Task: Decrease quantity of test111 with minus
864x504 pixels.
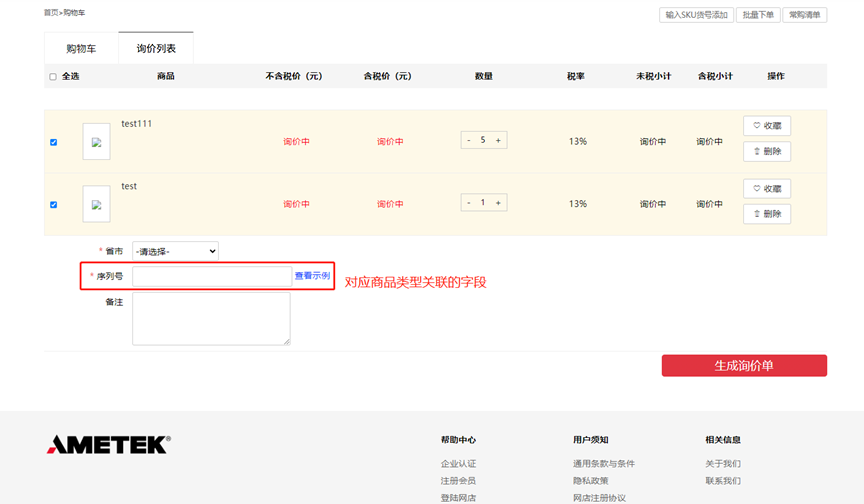Action: tap(468, 140)
